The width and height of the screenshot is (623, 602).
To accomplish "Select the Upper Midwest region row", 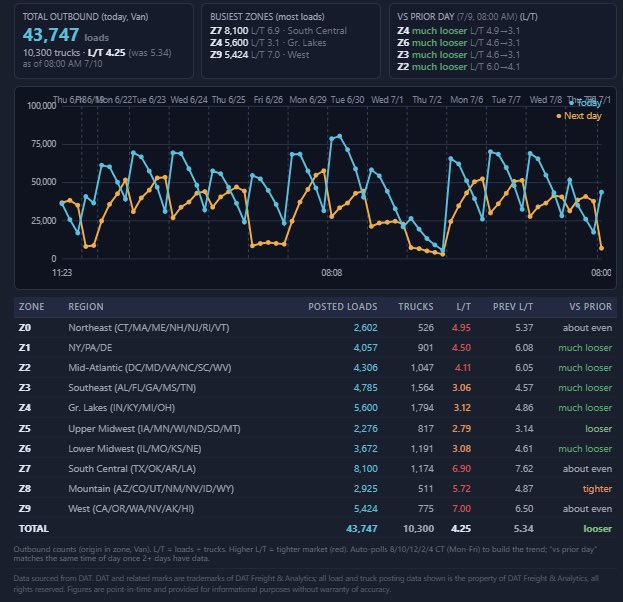I will point(315,429).
